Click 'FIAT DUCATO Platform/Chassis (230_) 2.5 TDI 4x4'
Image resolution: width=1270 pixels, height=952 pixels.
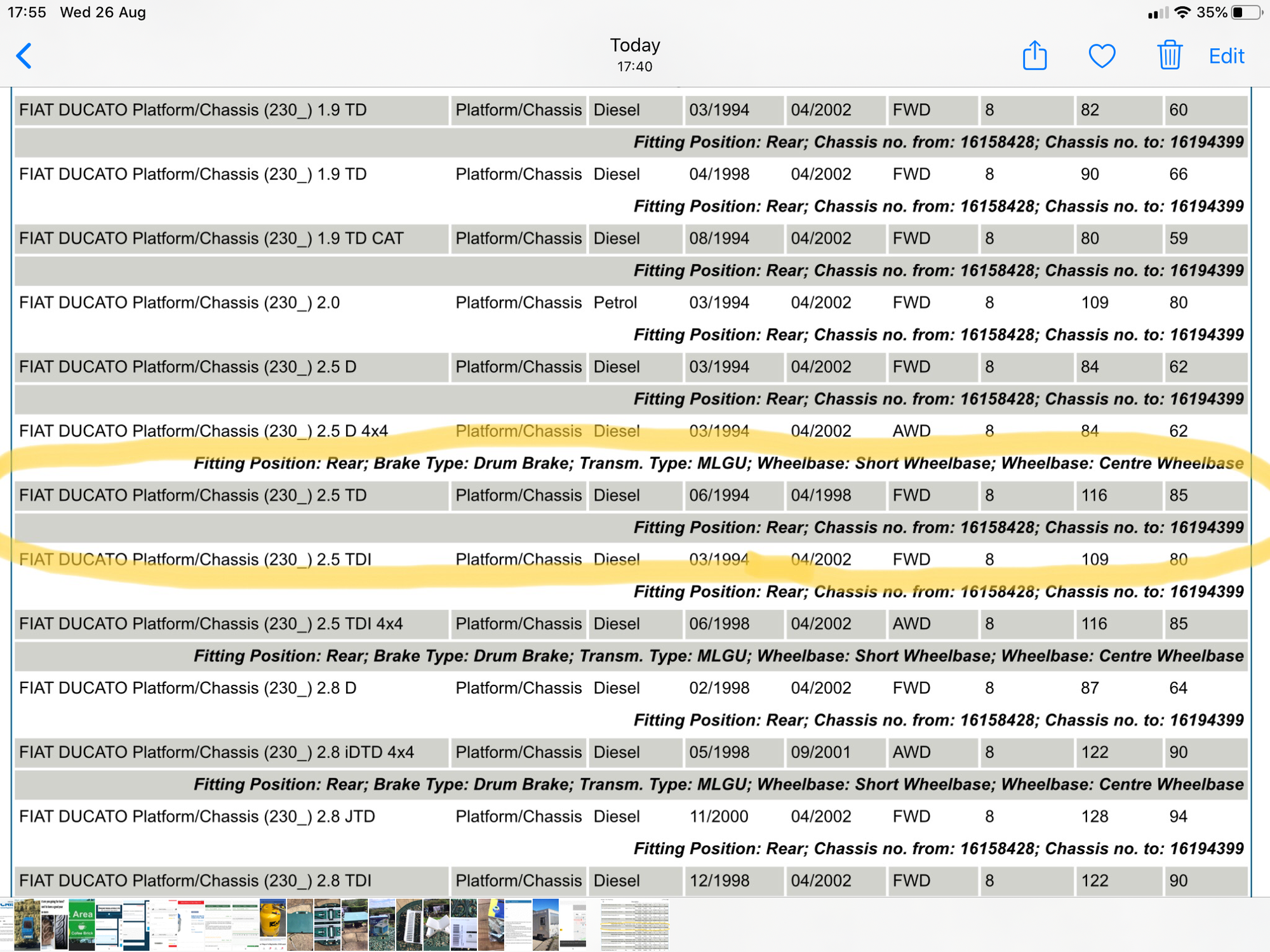[211, 624]
